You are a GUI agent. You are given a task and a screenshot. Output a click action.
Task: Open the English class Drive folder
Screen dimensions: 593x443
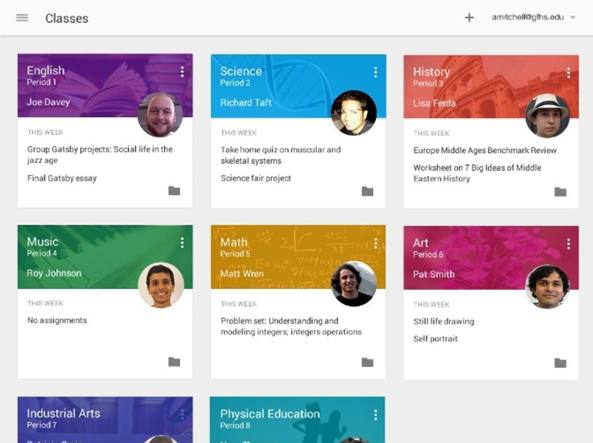tap(174, 191)
